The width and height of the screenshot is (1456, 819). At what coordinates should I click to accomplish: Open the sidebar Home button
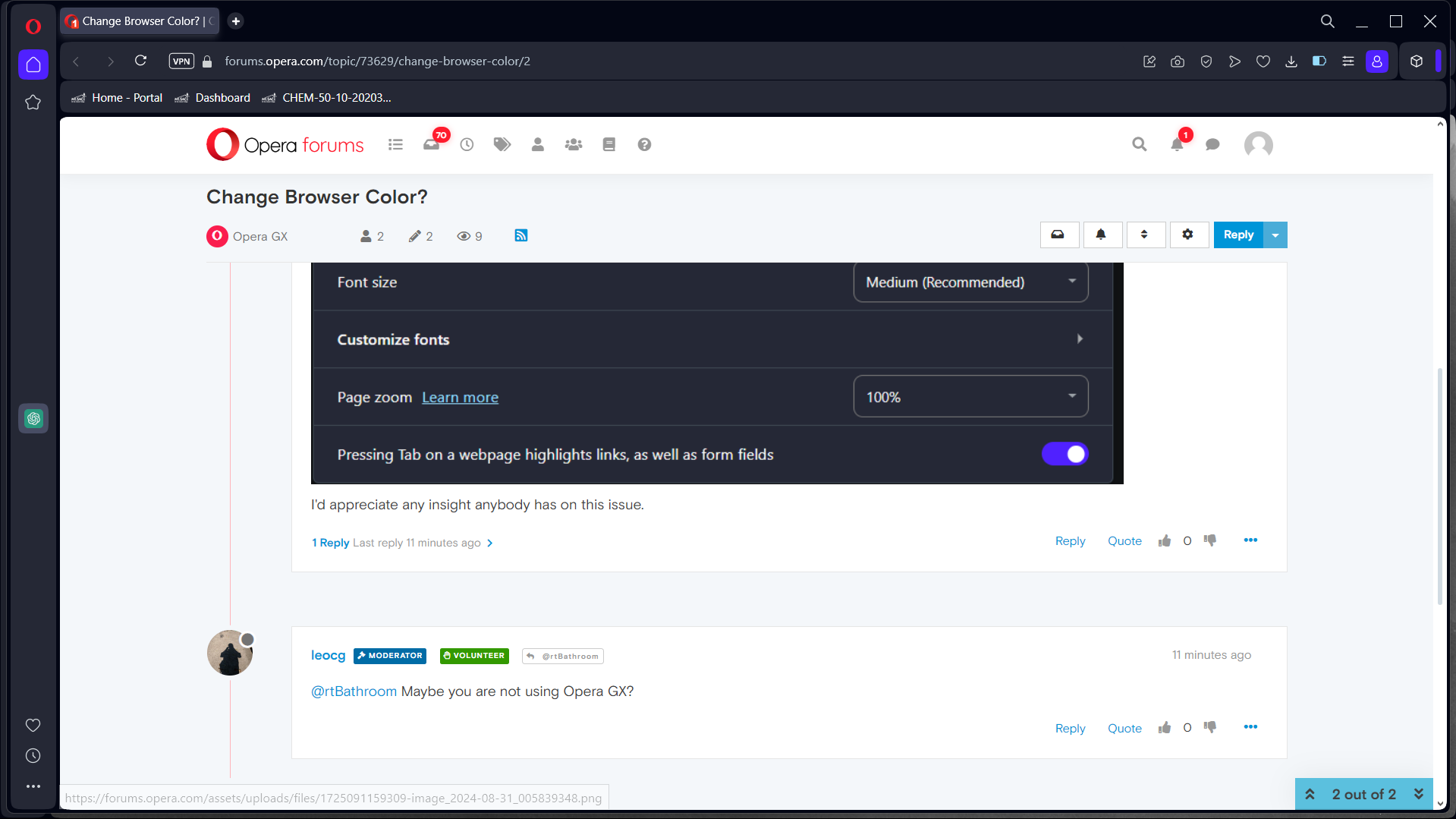pos(33,65)
